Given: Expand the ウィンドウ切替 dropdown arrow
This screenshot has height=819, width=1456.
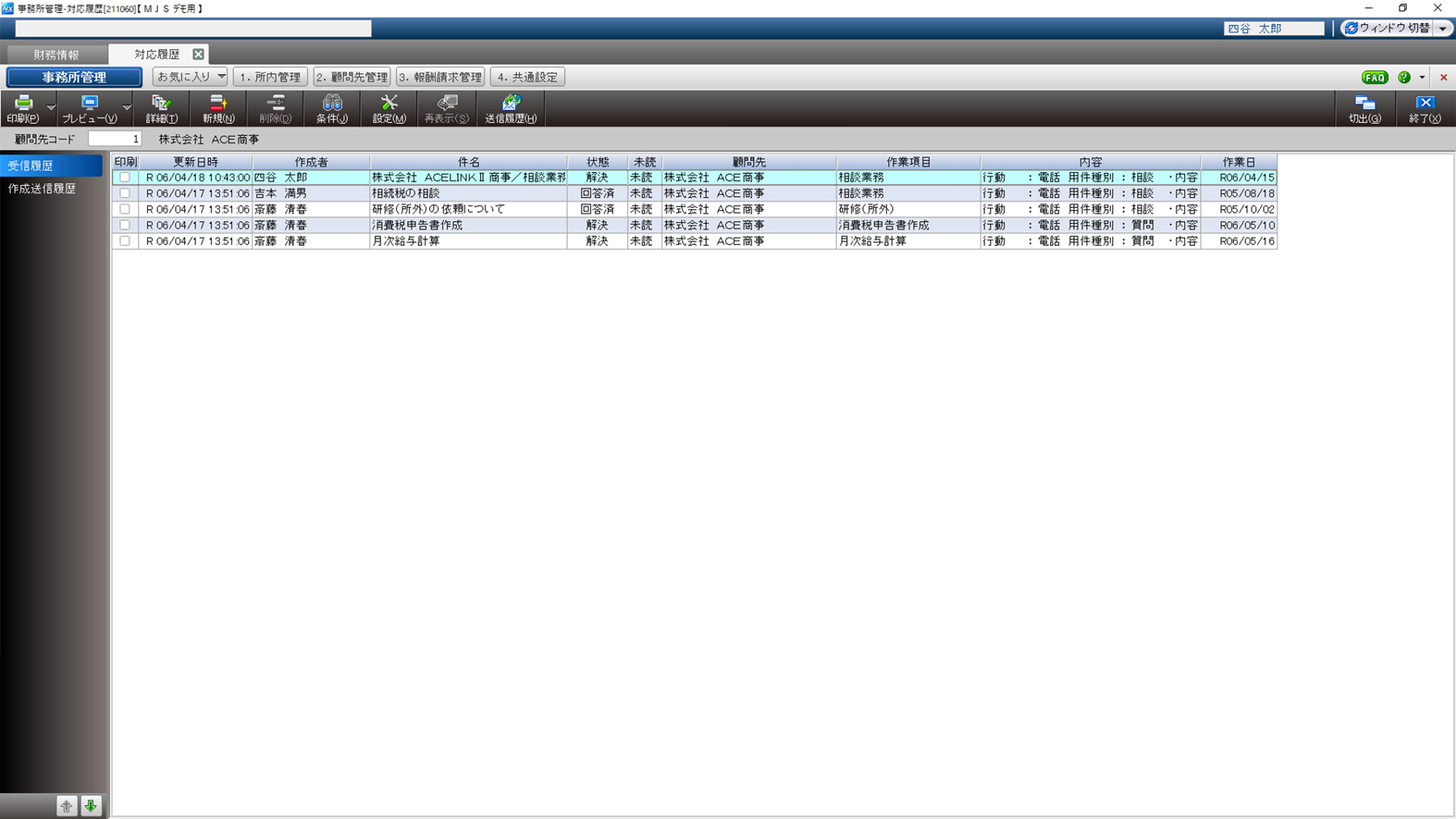Looking at the screenshot, I should (x=1443, y=28).
